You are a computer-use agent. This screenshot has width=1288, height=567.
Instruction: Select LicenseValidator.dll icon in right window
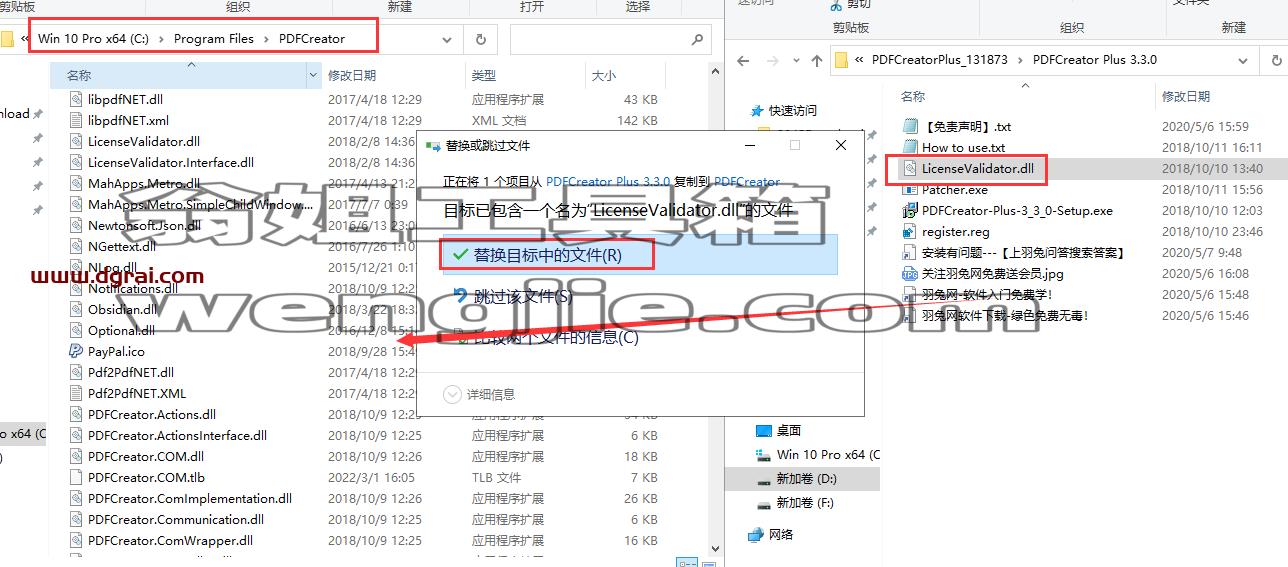tap(910, 169)
